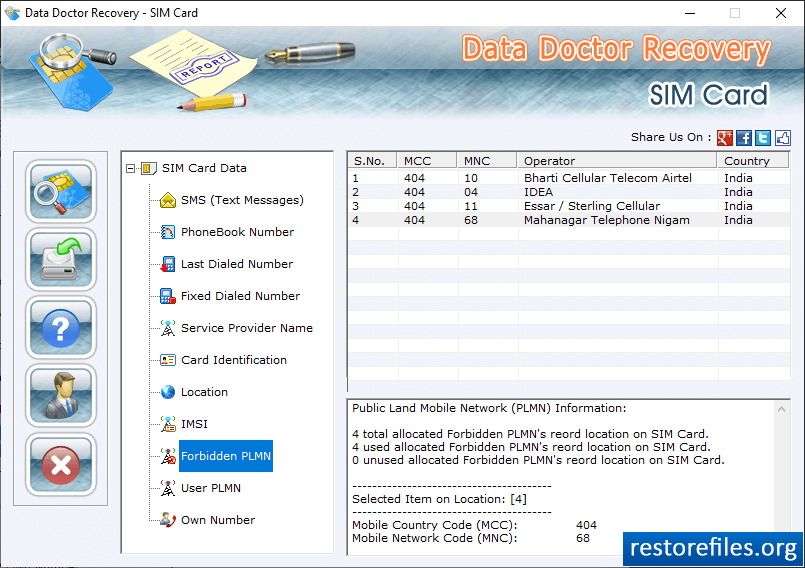Sort by MCC column header

click(x=427, y=161)
